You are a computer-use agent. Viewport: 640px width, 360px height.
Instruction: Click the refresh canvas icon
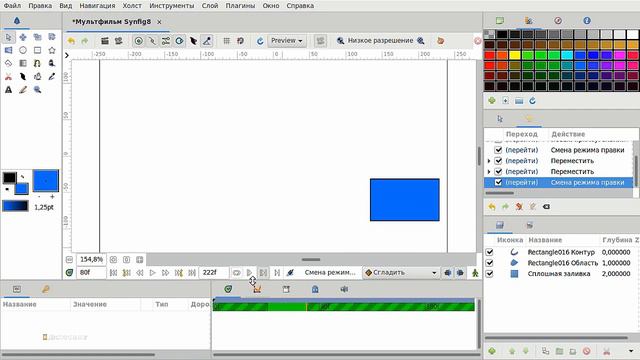(260, 41)
